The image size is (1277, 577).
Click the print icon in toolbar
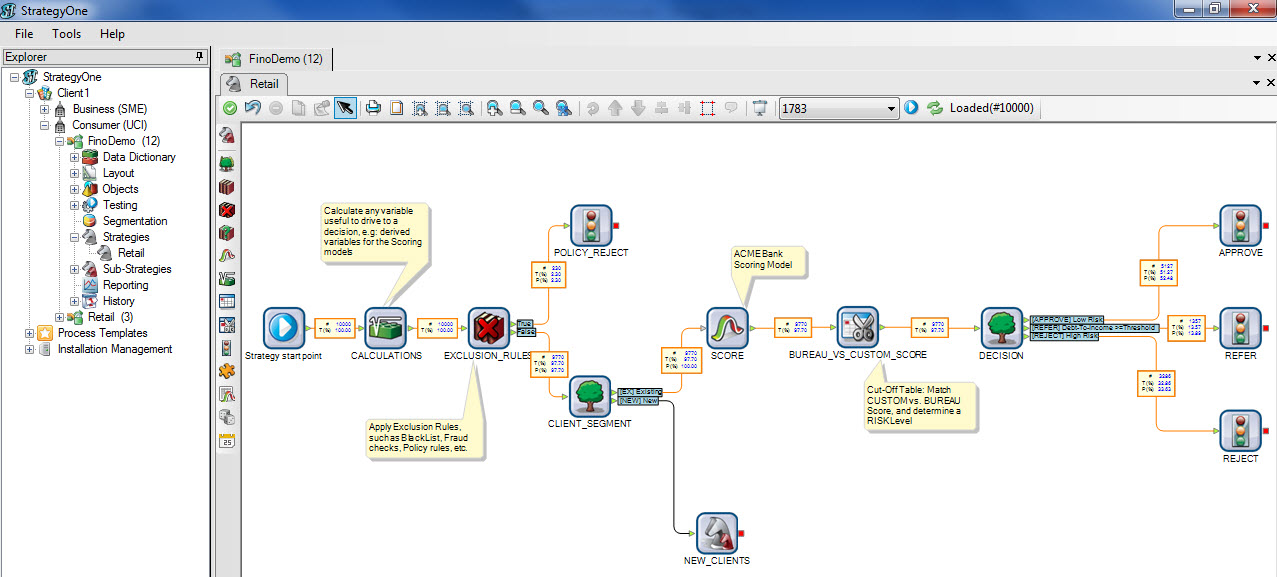tap(373, 108)
